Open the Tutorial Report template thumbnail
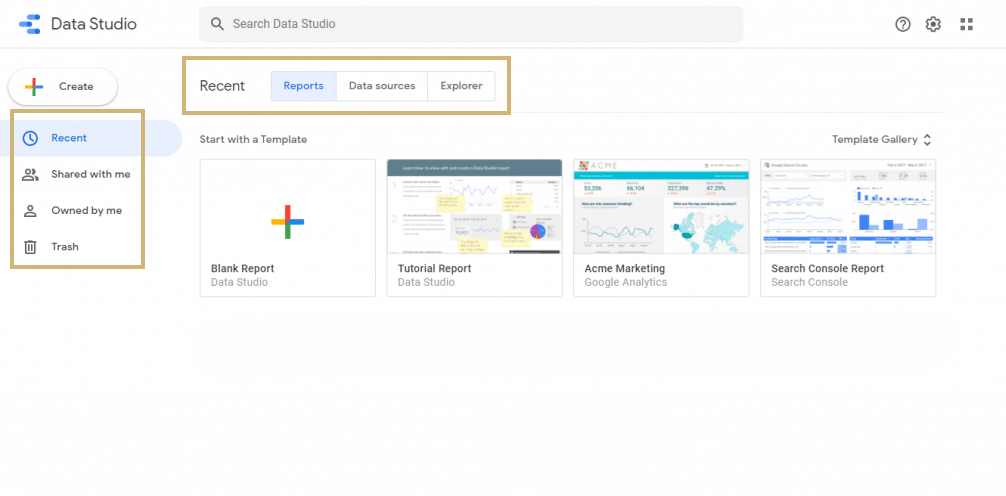 tap(474, 207)
